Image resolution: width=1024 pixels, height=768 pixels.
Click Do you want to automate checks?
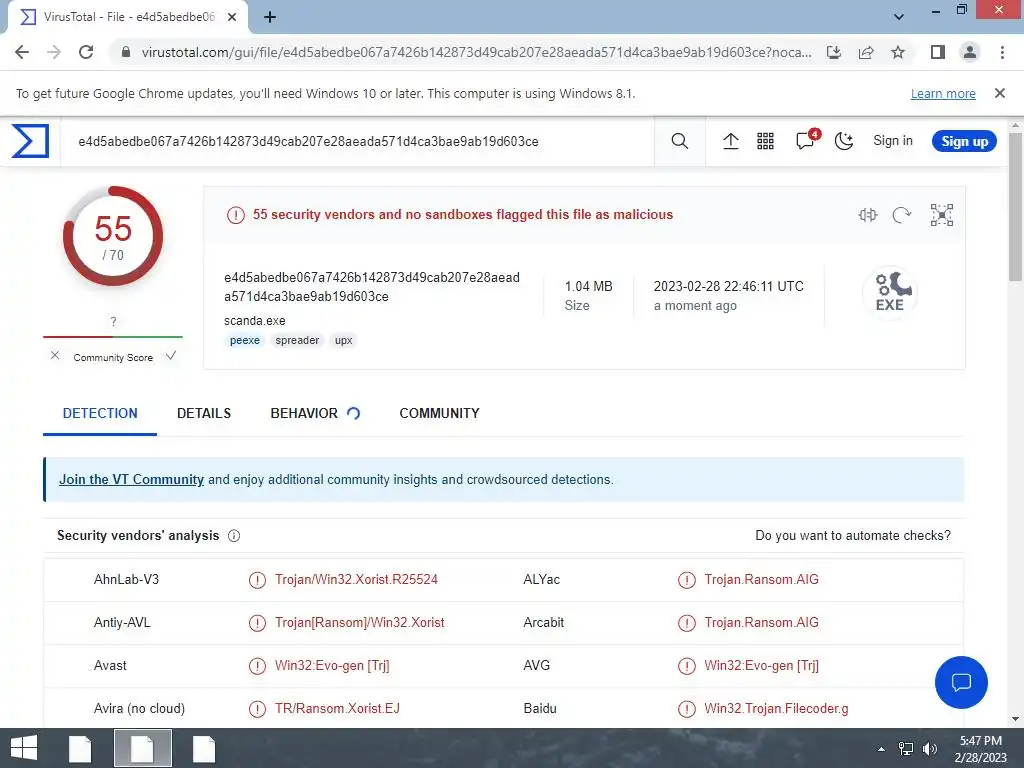click(x=853, y=536)
